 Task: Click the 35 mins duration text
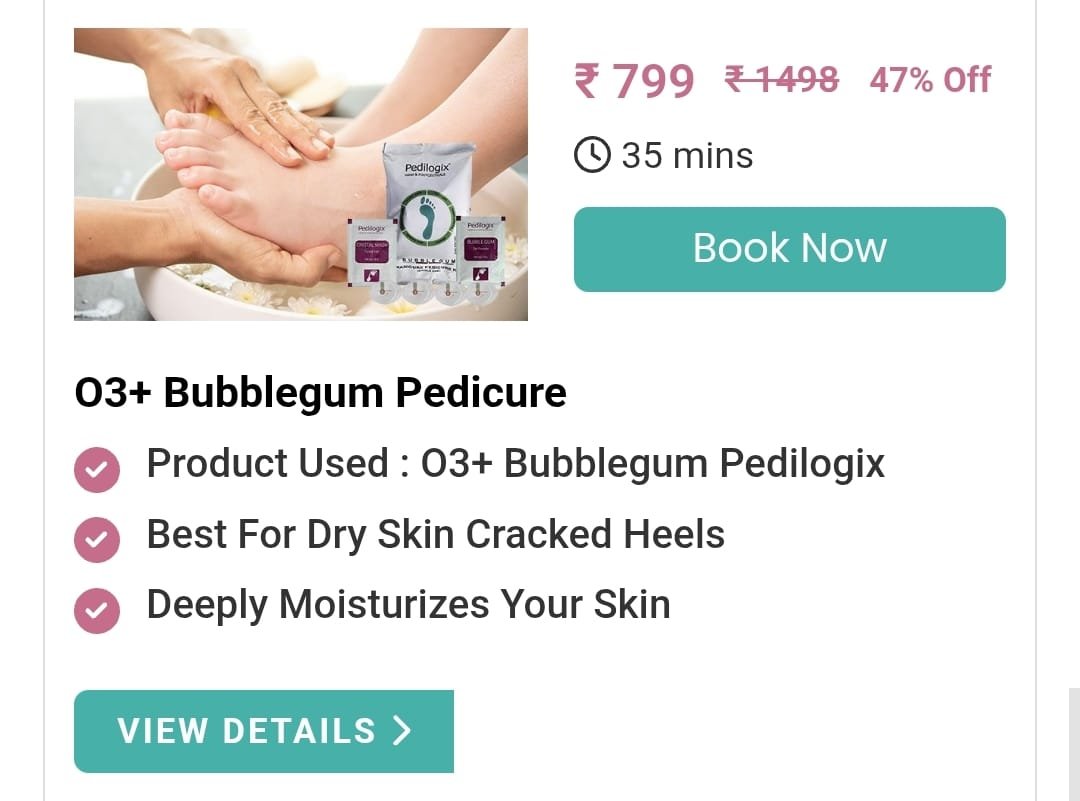point(687,156)
